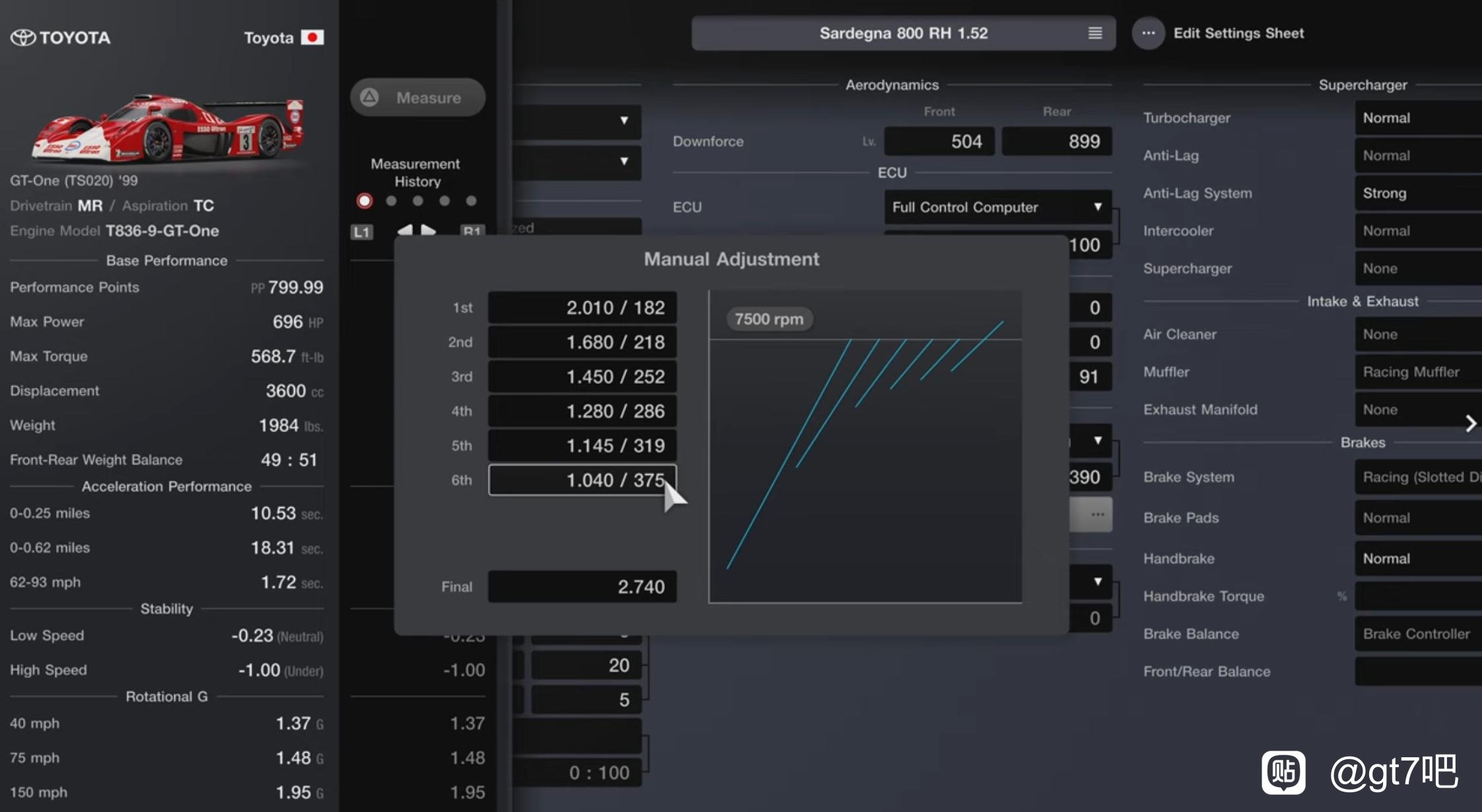1482x812 pixels.
Task: Select the 1st gear ratio field
Action: coord(582,307)
